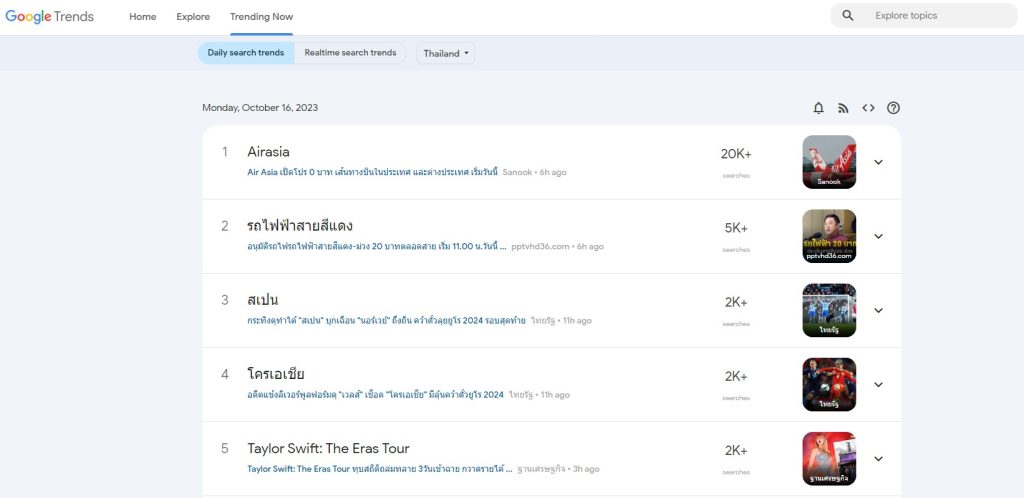Open the pptvhd36.com red line article link
Screen dimensions: 1024x498
pos(377,247)
